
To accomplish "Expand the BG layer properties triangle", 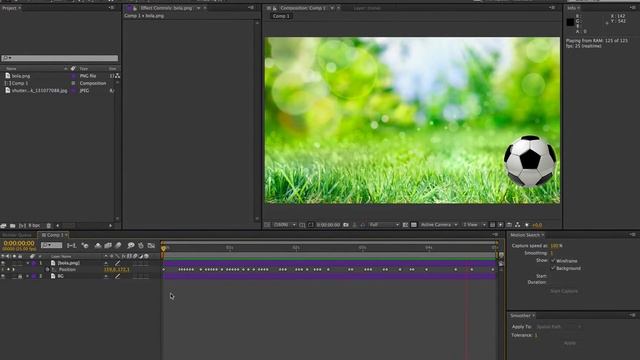I will pos(28,276).
